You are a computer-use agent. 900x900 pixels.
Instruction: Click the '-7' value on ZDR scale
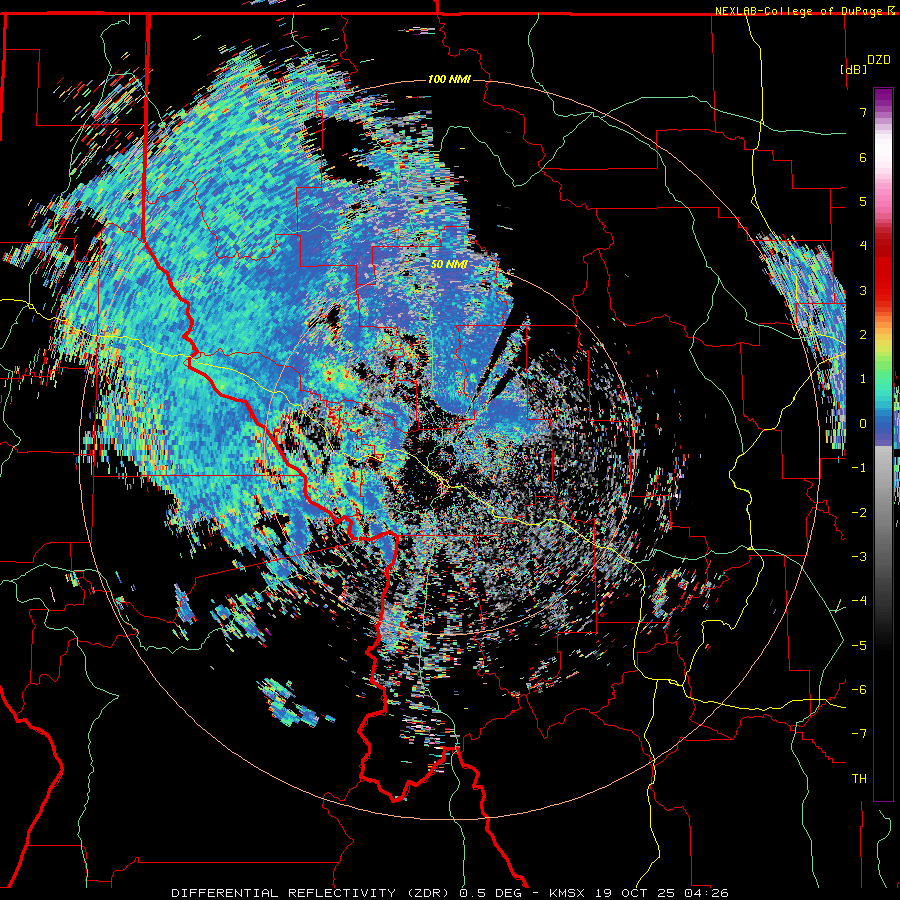(859, 734)
